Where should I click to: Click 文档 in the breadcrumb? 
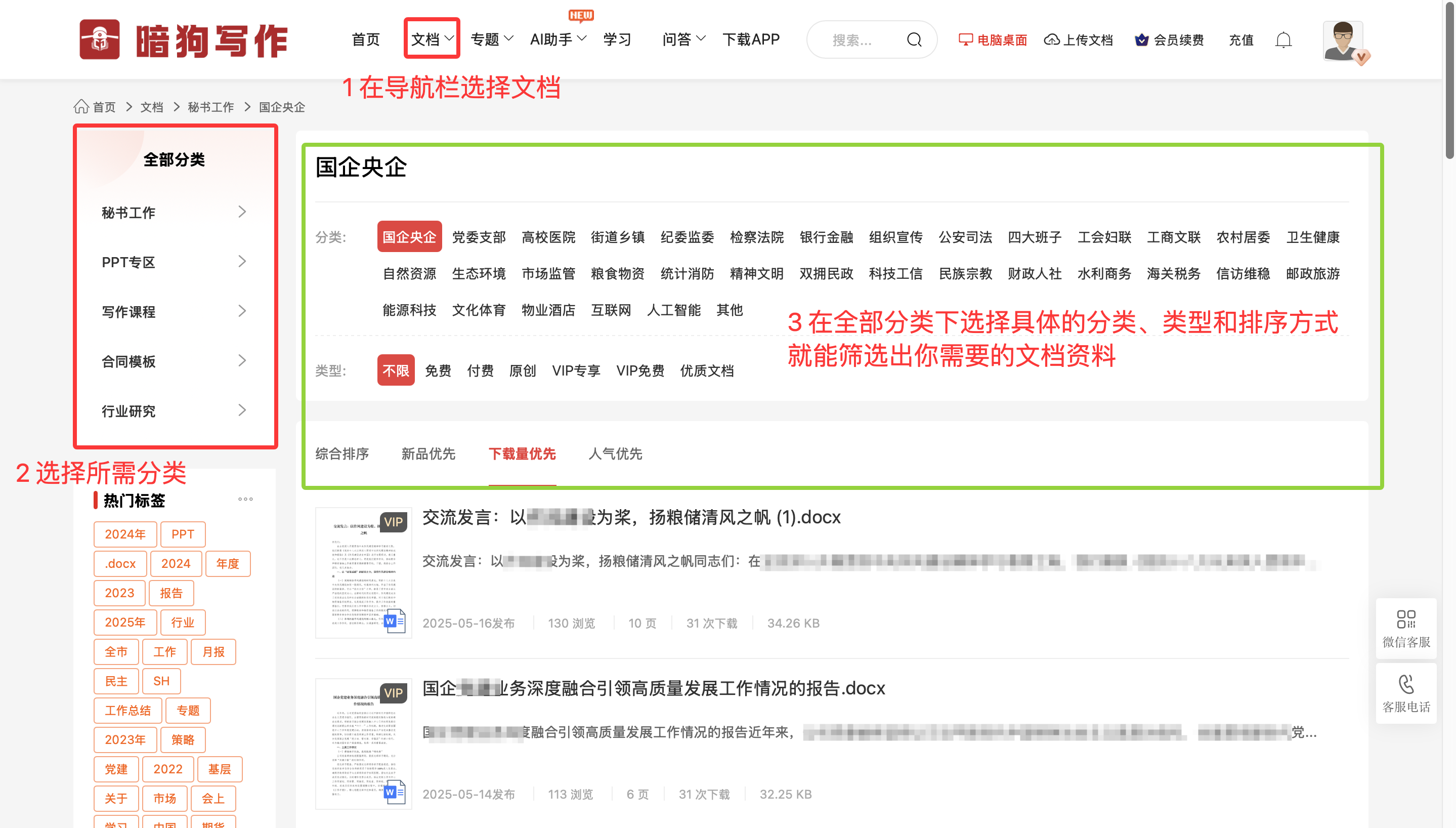point(152,107)
